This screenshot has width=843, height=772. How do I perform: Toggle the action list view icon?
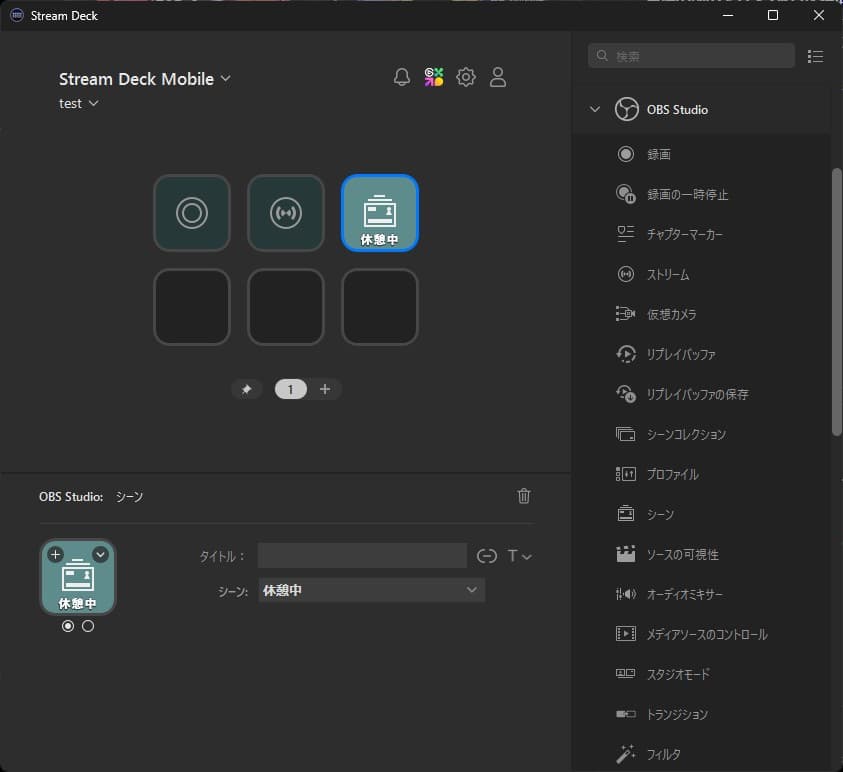[x=816, y=56]
